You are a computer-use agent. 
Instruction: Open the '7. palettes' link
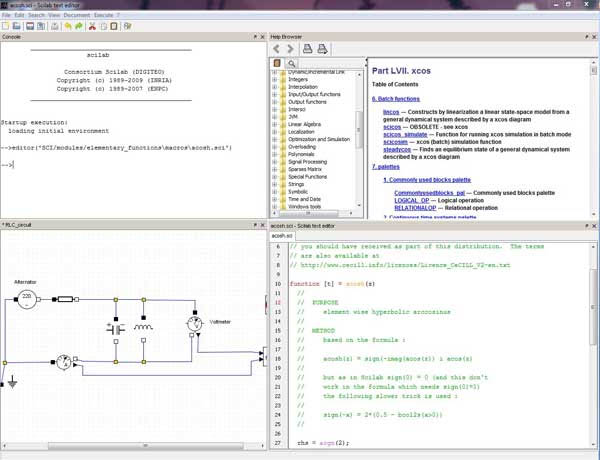(386, 167)
